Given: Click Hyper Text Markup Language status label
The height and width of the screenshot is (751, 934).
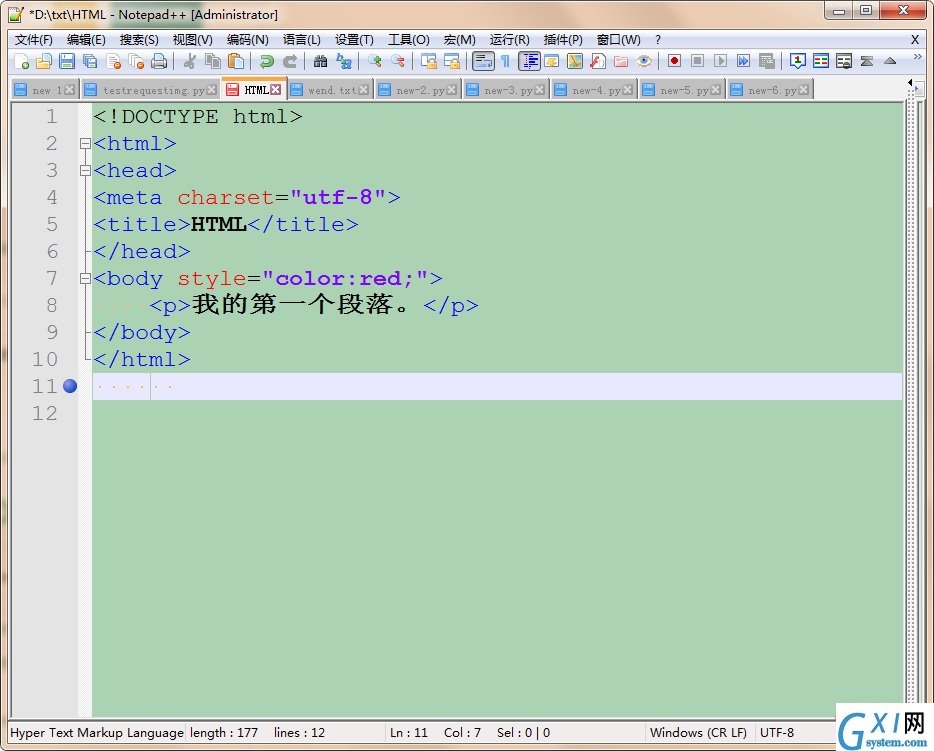Looking at the screenshot, I should pyautogui.click(x=97, y=733).
